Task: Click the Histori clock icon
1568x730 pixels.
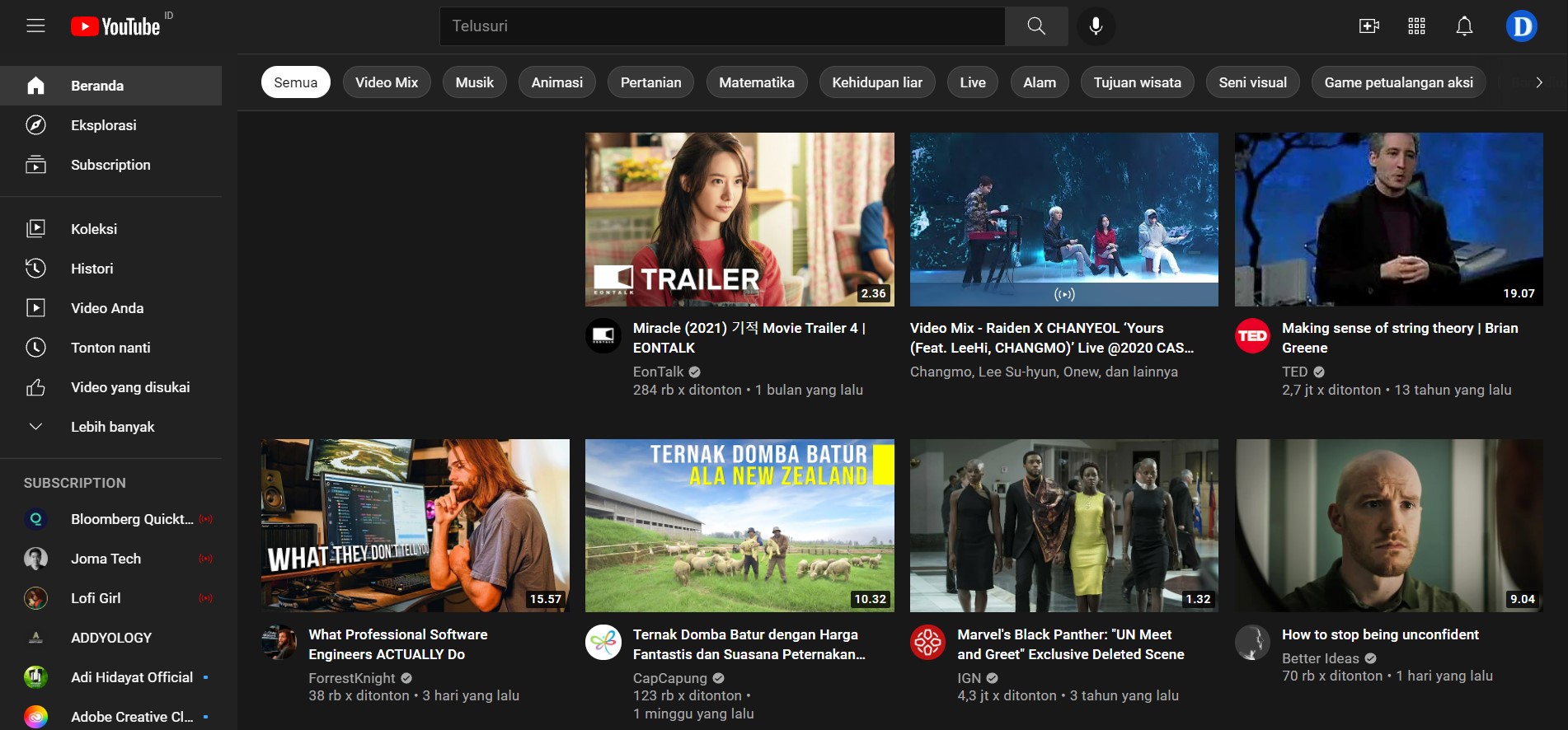Action: pyautogui.click(x=35, y=269)
